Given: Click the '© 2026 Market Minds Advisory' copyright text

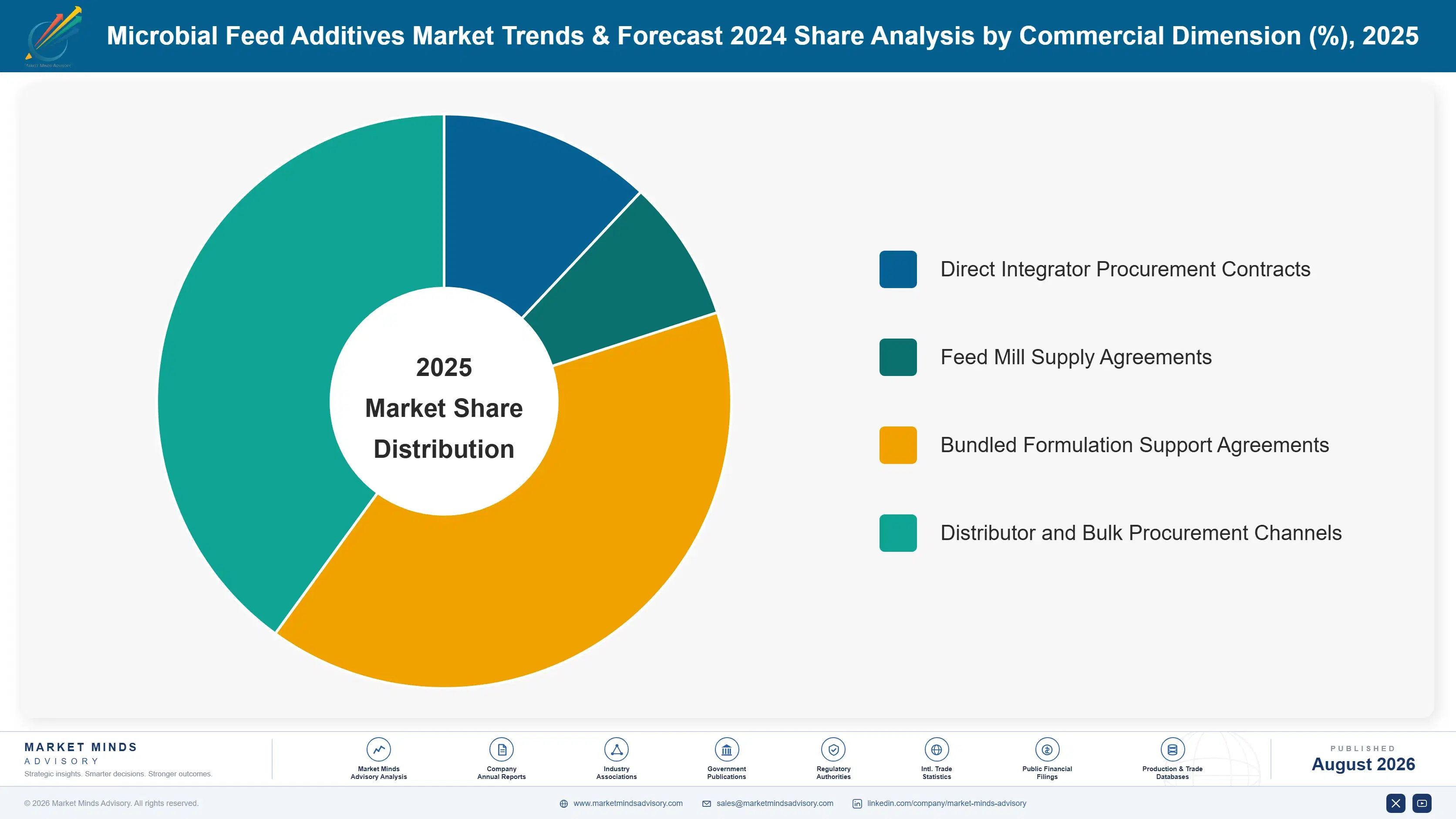Looking at the screenshot, I should [111, 803].
